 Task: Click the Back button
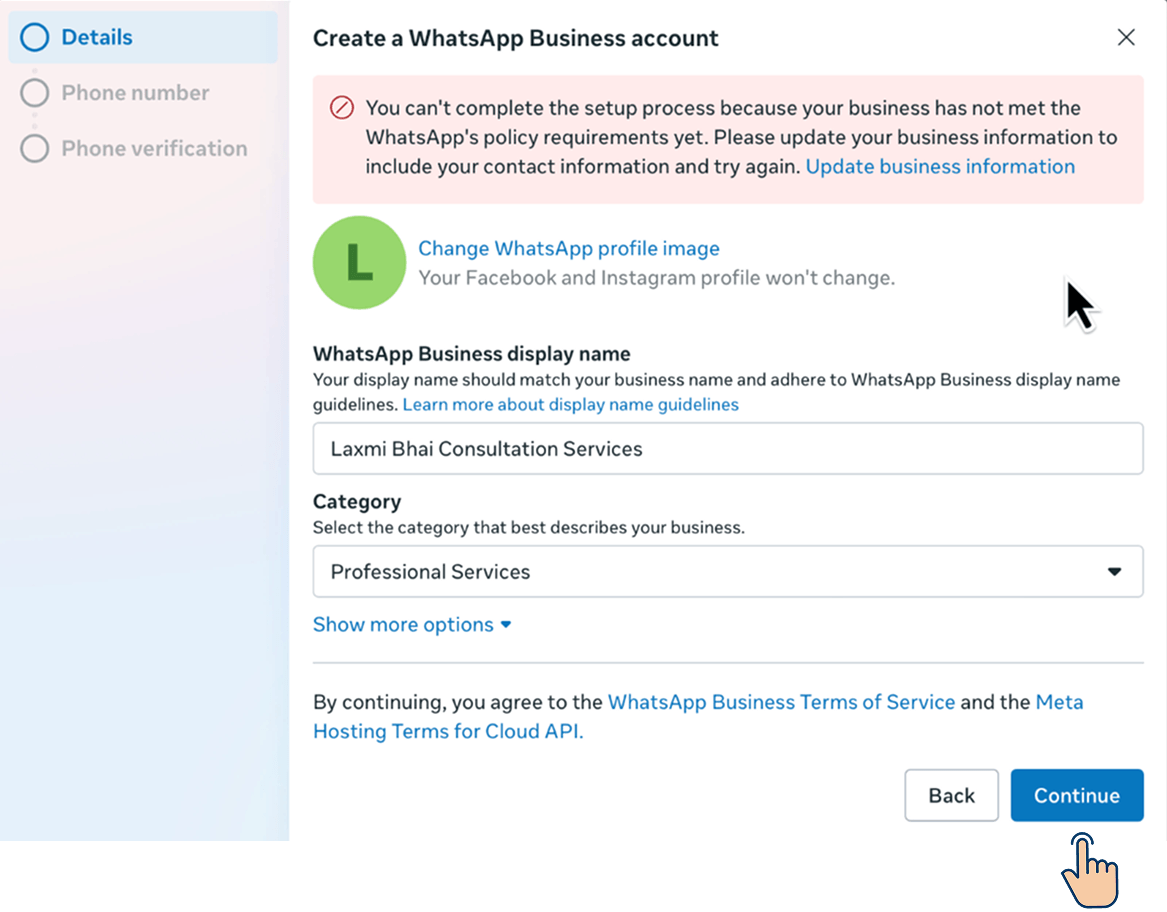(x=951, y=795)
